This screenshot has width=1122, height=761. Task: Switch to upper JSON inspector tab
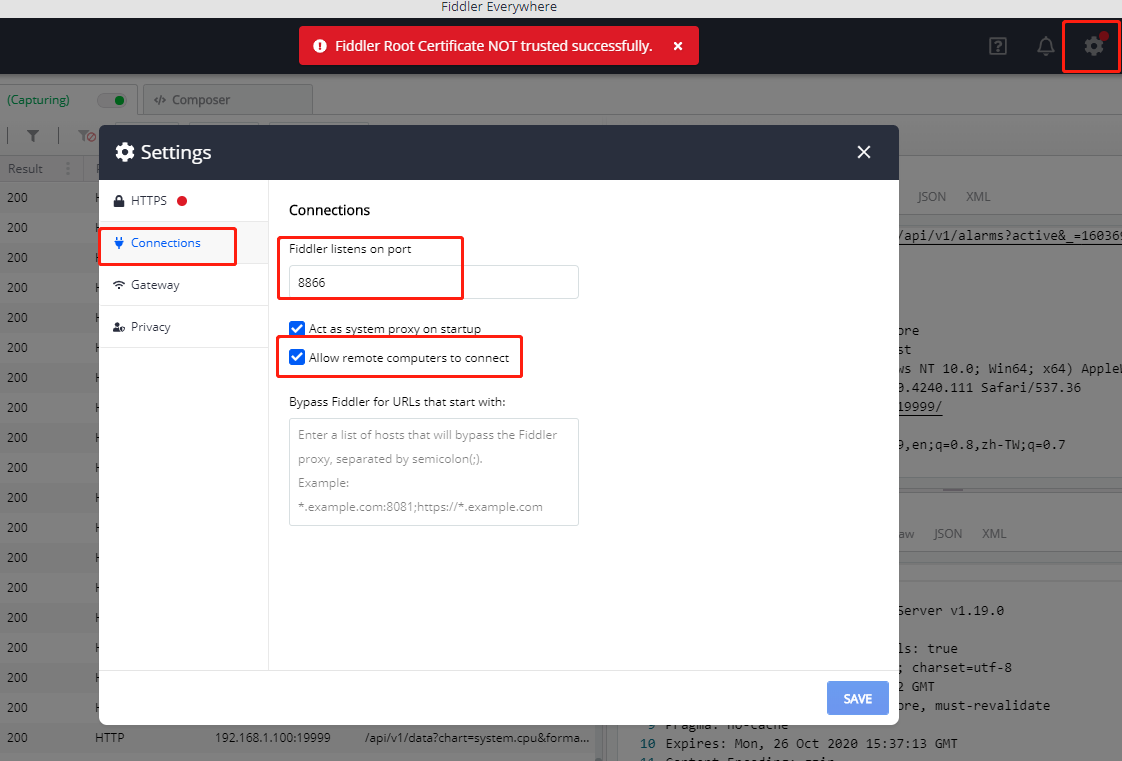pyautogui.click(x=932, y=197)
